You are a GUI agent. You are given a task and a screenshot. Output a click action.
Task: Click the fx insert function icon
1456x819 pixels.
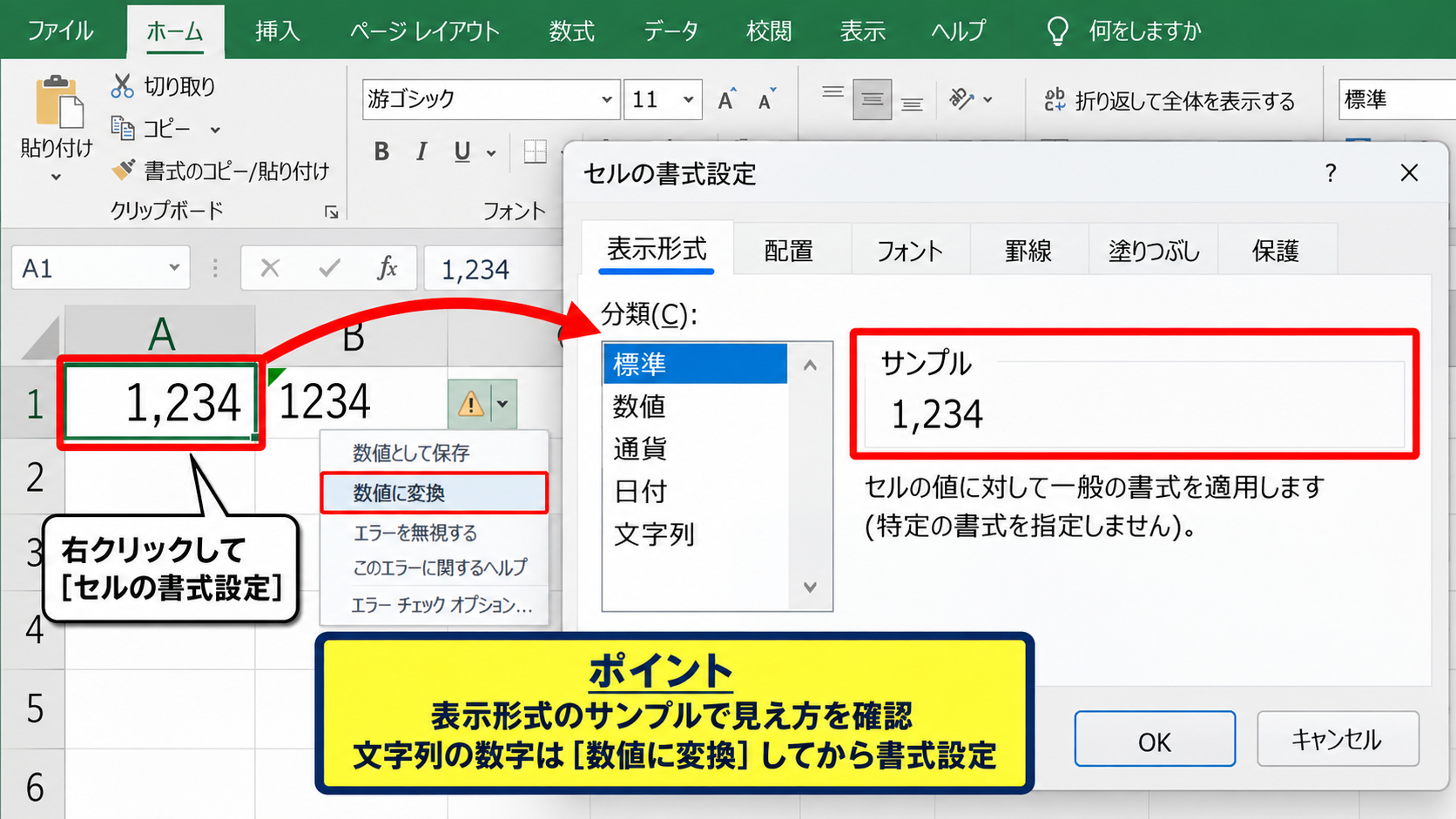(387, 268)
